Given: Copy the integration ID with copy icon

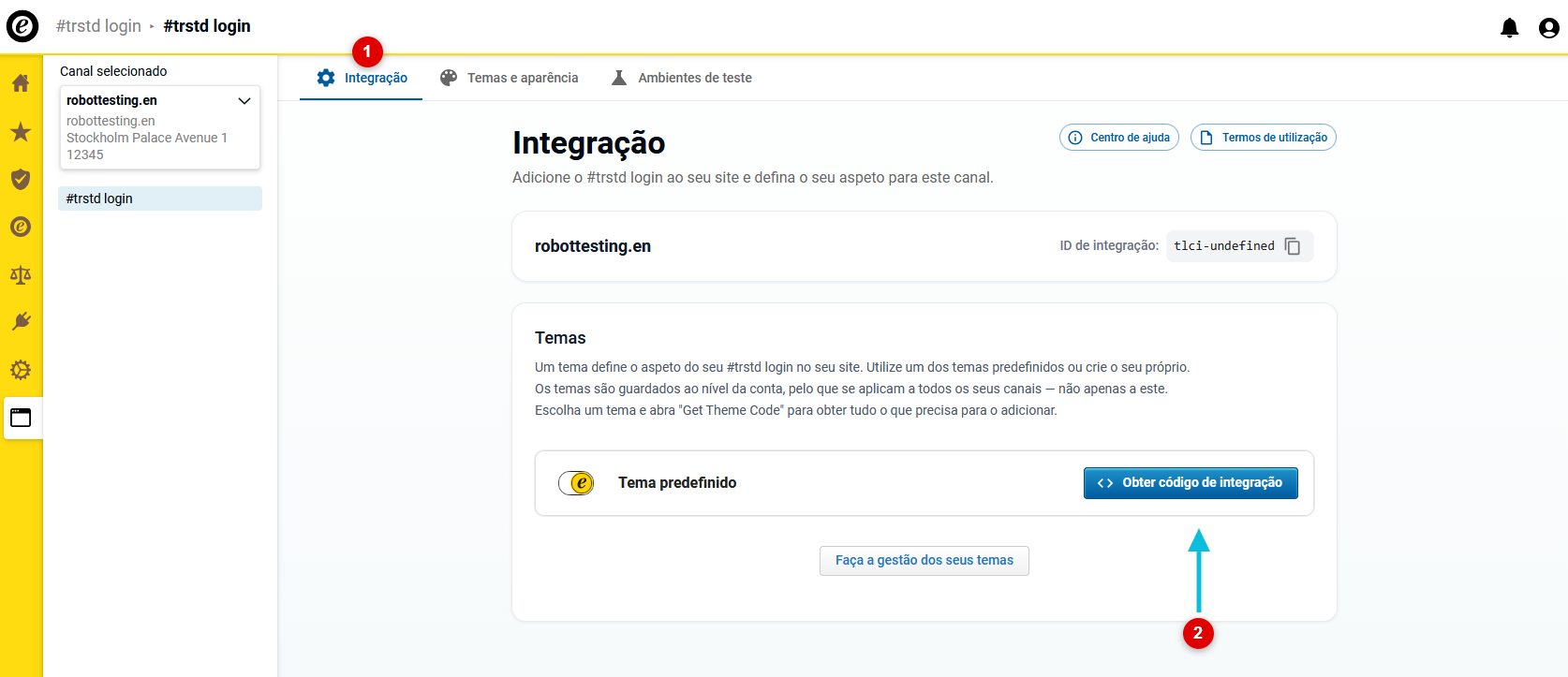Looking at the screenshot, I should [x=1293, y=246].
